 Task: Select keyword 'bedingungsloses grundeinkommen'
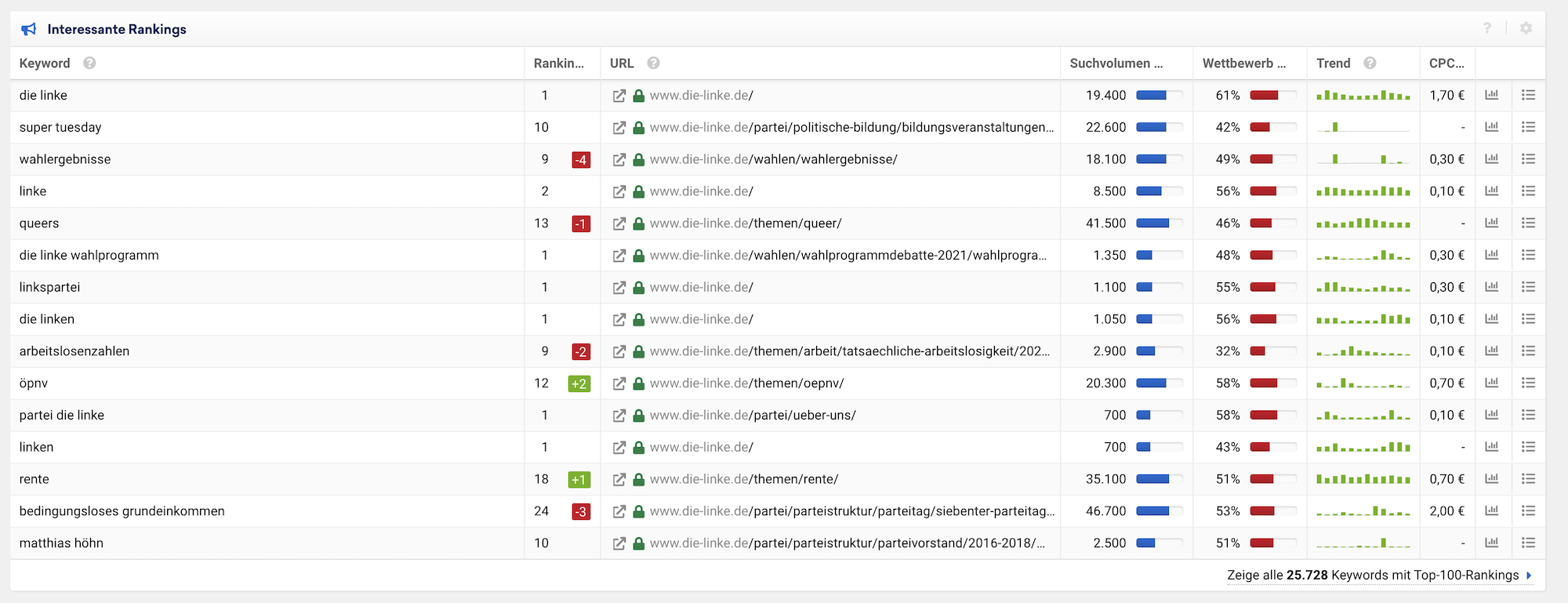click(x=122, y=510)
